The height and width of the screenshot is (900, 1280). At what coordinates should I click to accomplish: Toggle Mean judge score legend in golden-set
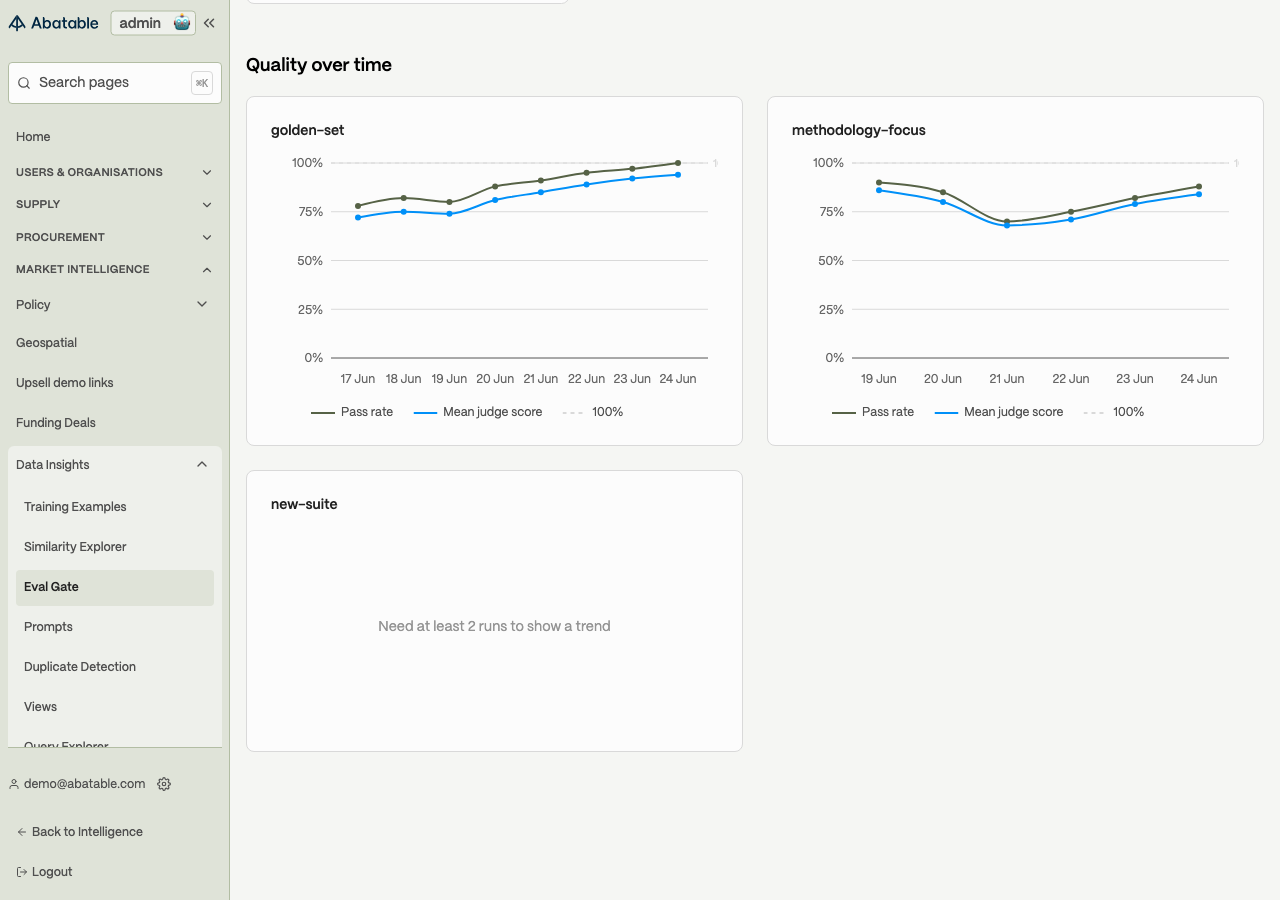(x=478, y=412)
